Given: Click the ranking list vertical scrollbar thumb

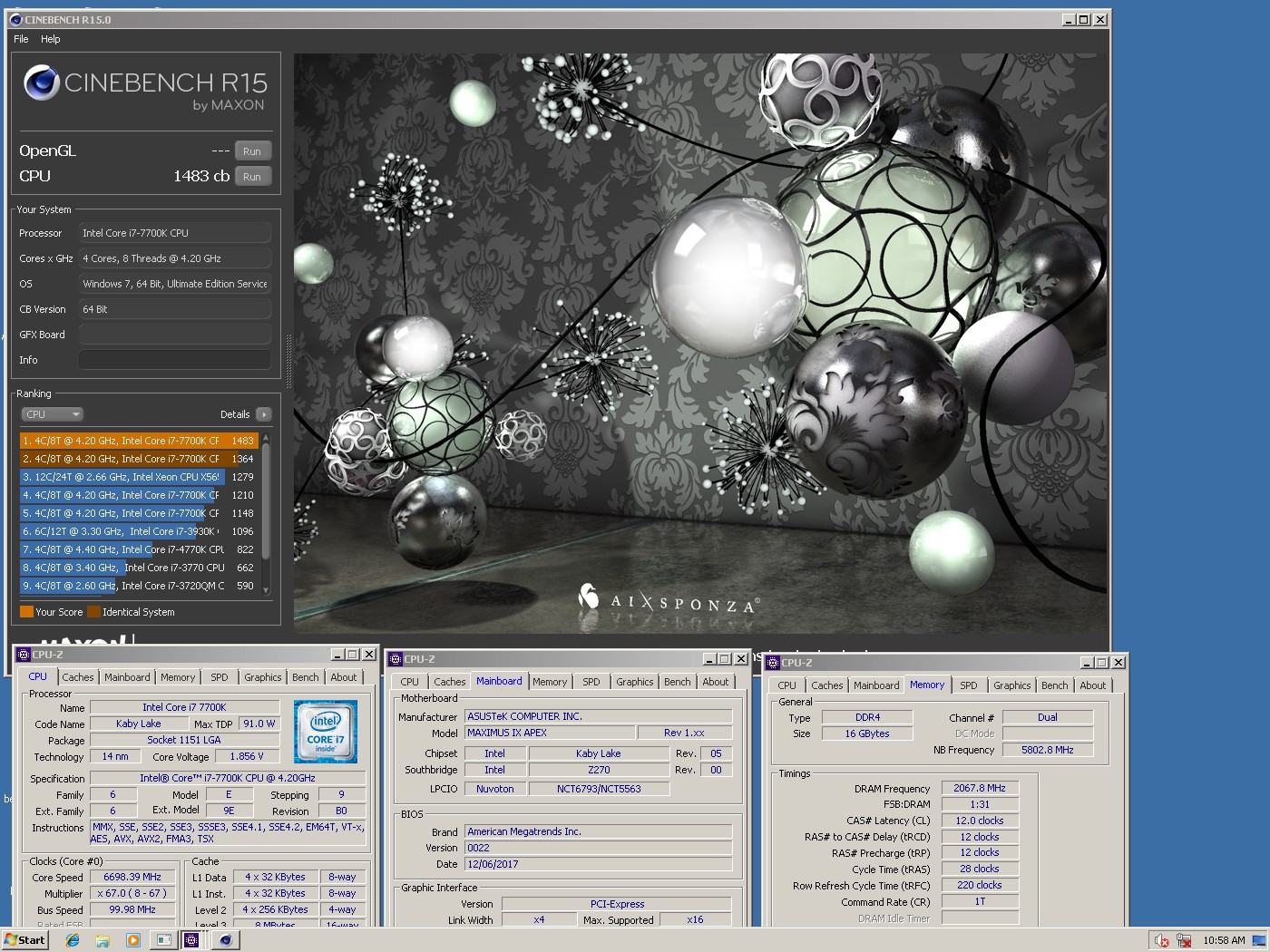Looking at the screenshot, I should (x=266, y=500).
